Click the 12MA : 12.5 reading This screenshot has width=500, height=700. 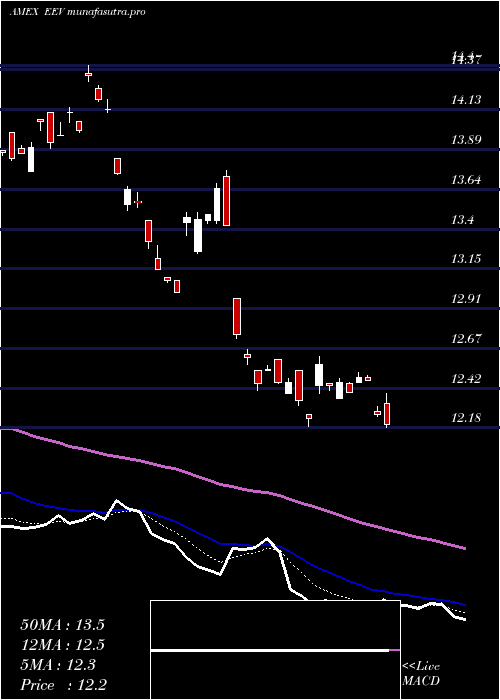62,645
